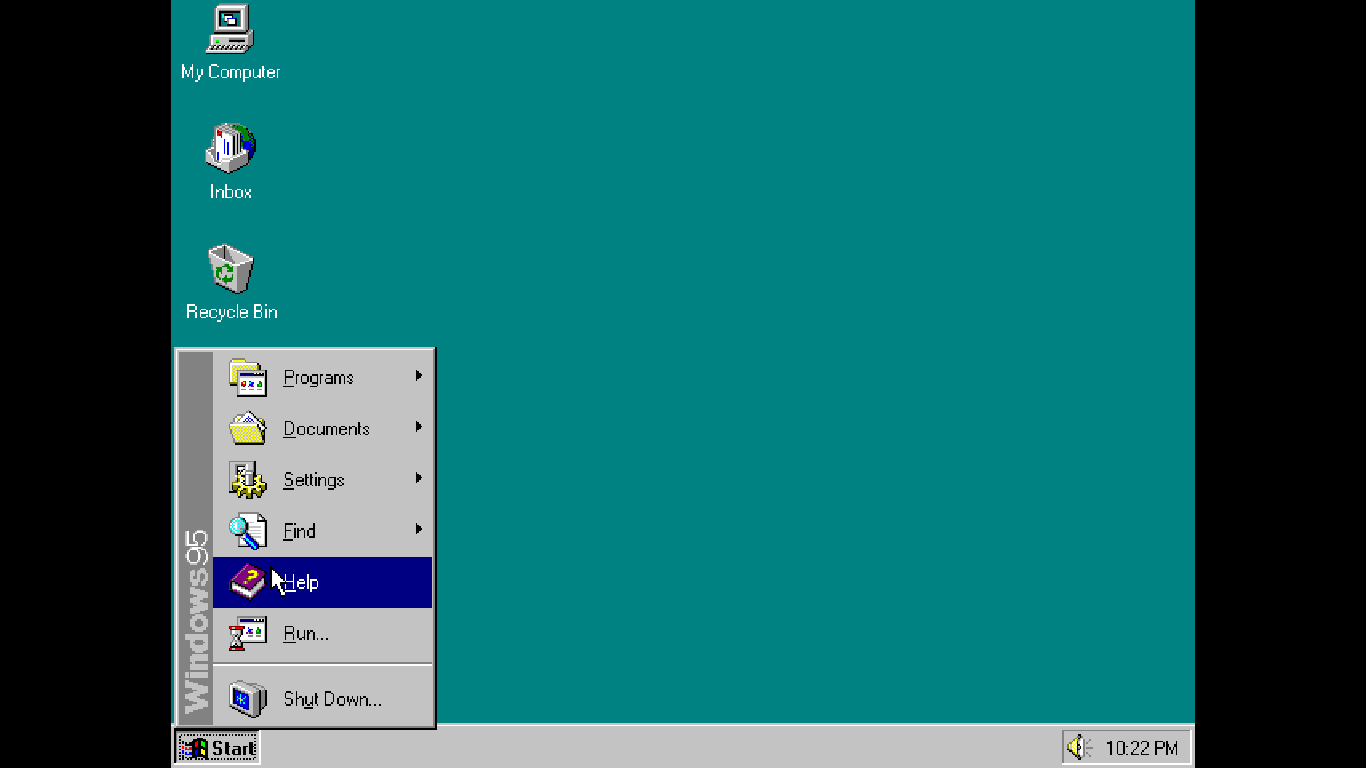
Task: Click the Settings gear icon in Start menu
Action: tap(247, 480)
